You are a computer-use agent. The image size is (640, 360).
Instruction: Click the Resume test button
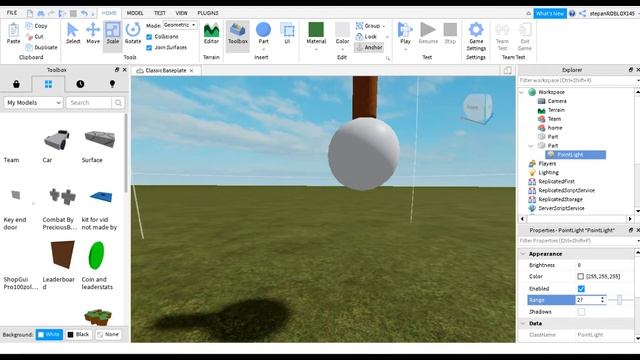(x=428, y=33)
